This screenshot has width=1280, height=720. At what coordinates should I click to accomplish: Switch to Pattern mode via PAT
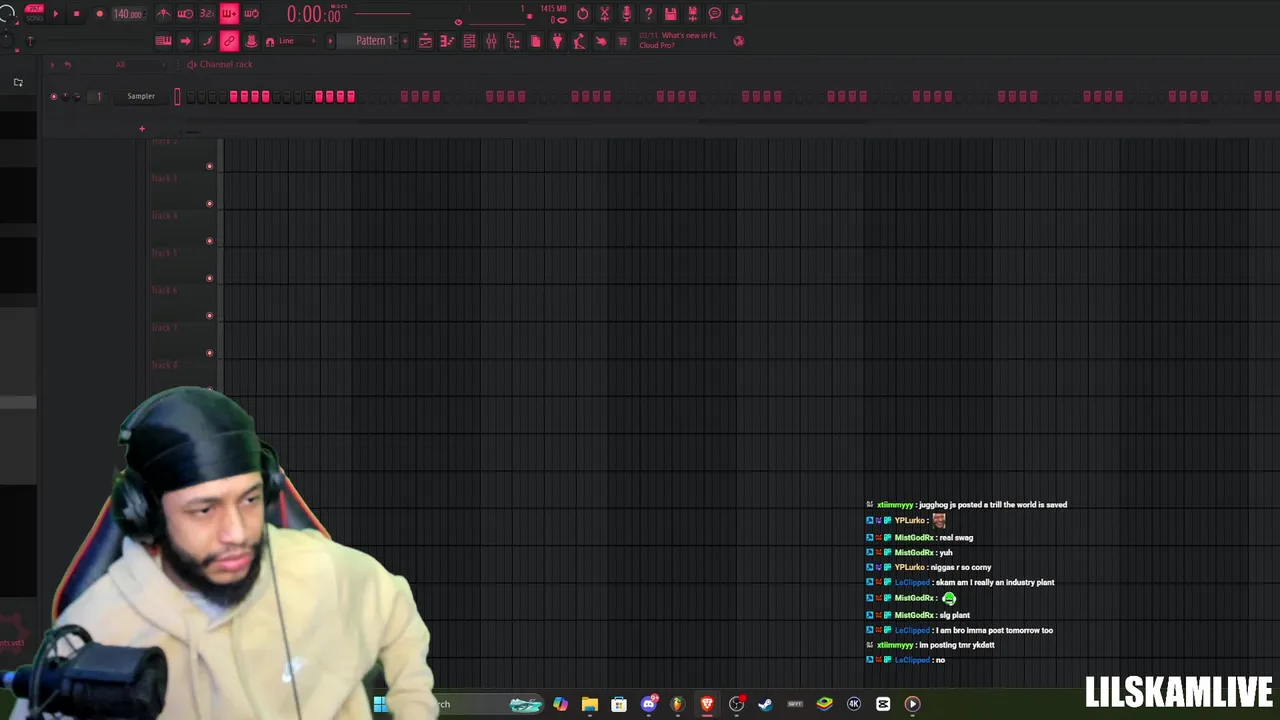35,9
